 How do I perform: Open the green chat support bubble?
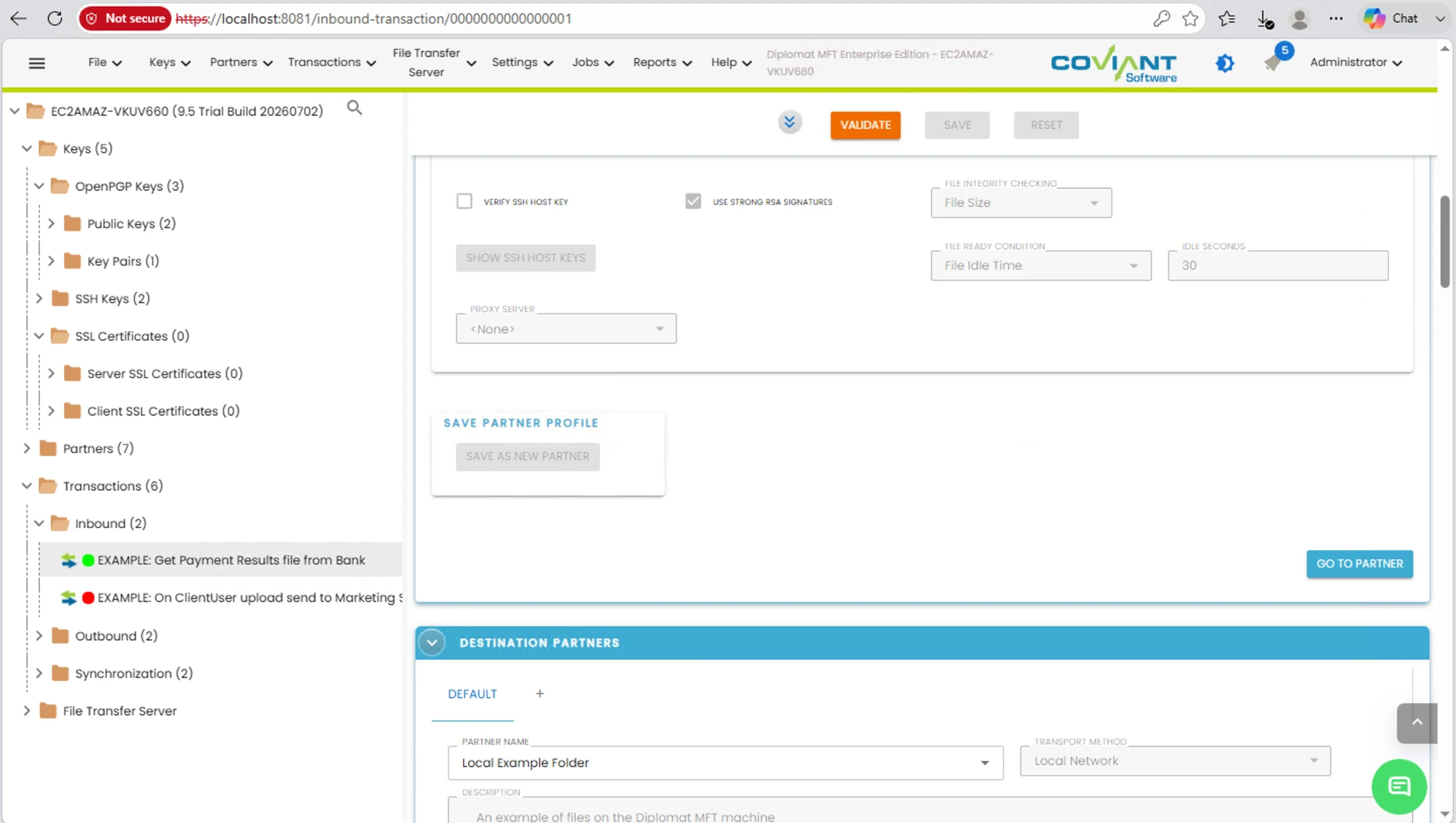pos(1398,786)
